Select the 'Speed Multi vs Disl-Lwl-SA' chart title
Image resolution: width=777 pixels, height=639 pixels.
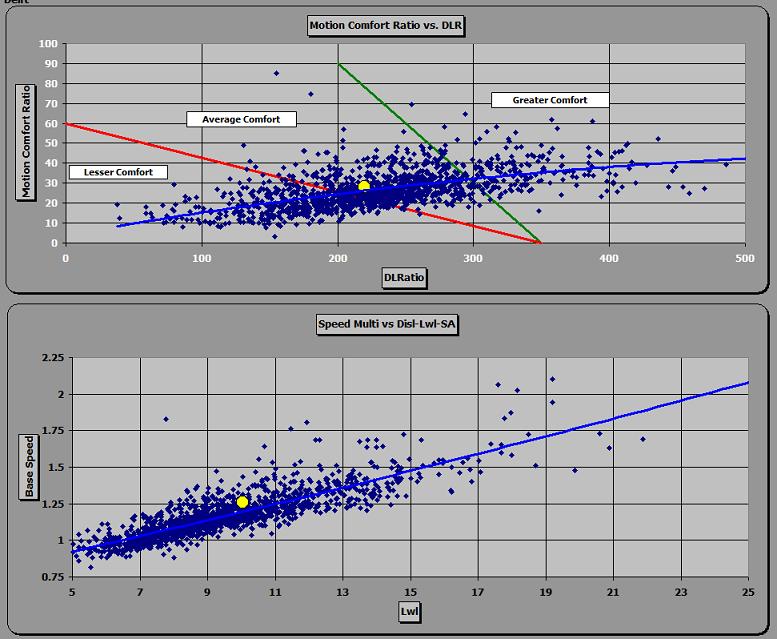click(387, 324)
